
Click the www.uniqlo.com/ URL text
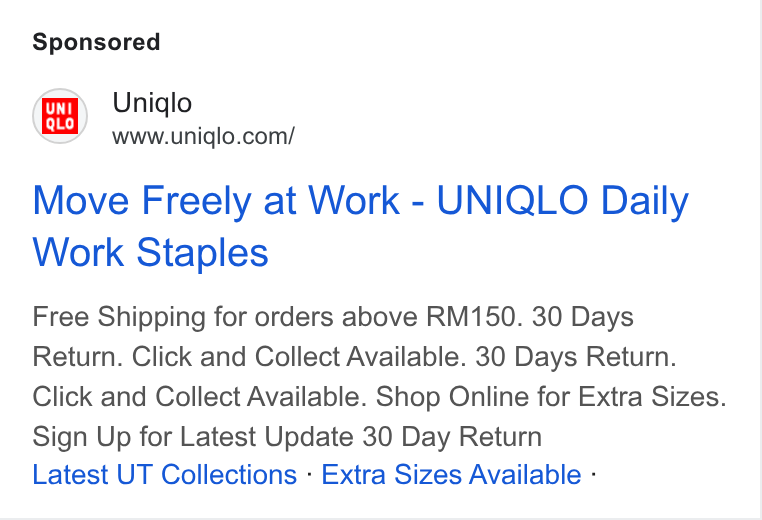pyautogui.click(x=203, y=137)
